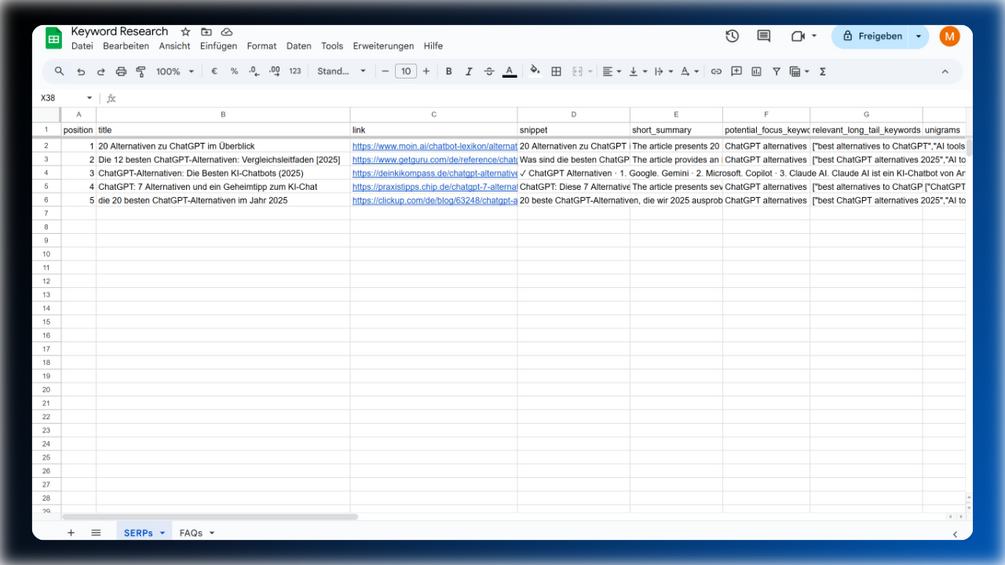Open text rotation dropdown
Image resolution: width=1005 pixels, height=565 pixels.
[689, 72]
